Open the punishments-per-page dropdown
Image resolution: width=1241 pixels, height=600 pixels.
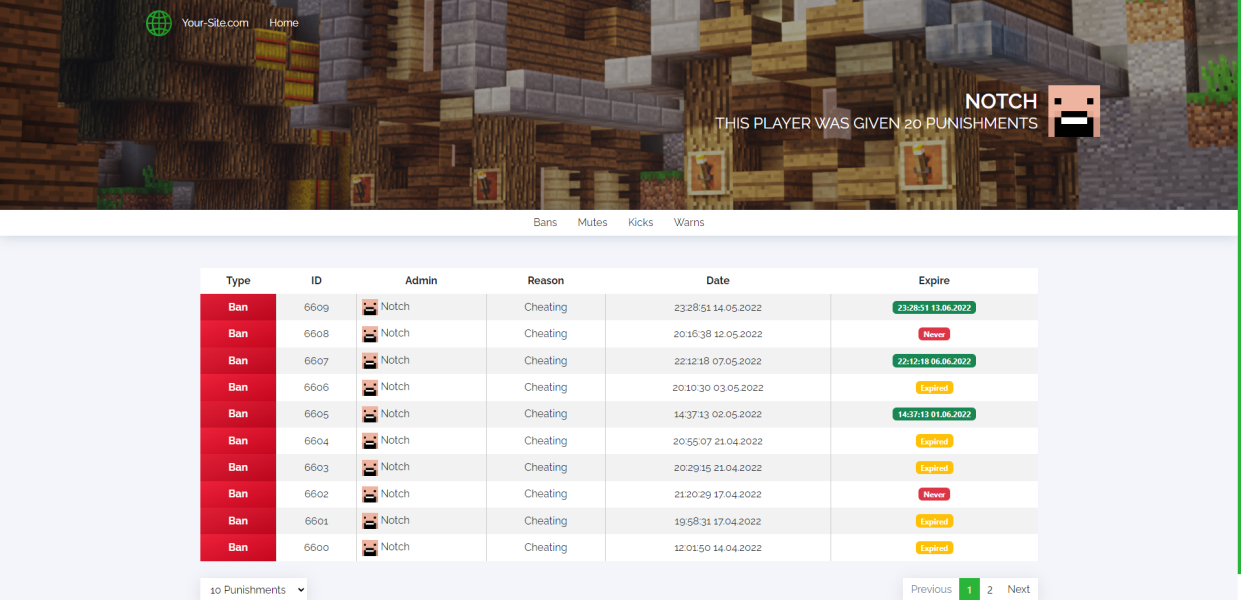254,589
